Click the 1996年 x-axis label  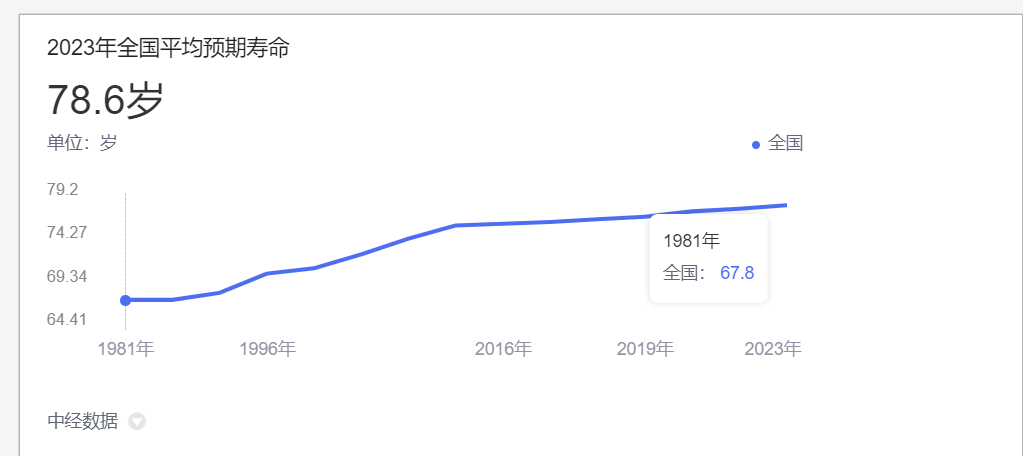(267, 349)
